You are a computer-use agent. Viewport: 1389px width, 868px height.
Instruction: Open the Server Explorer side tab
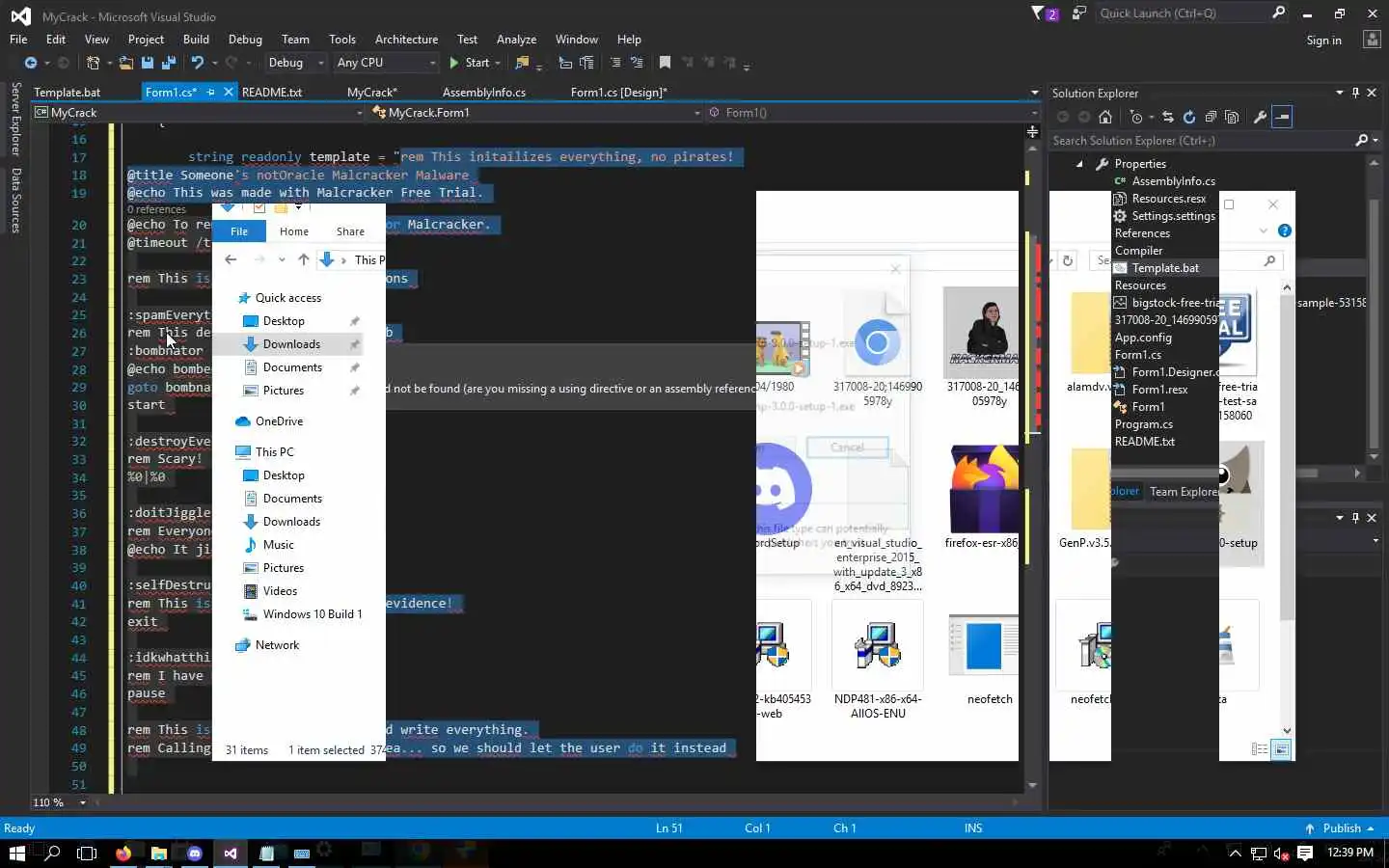pos(16,119)
